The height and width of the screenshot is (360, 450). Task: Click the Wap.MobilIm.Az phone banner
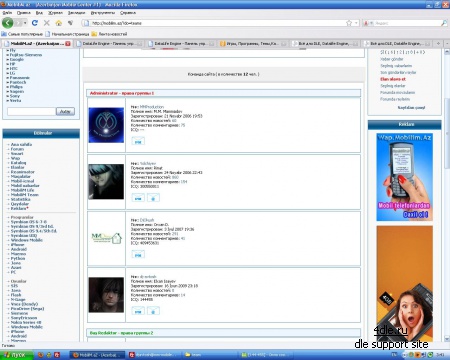pos(404,177)
